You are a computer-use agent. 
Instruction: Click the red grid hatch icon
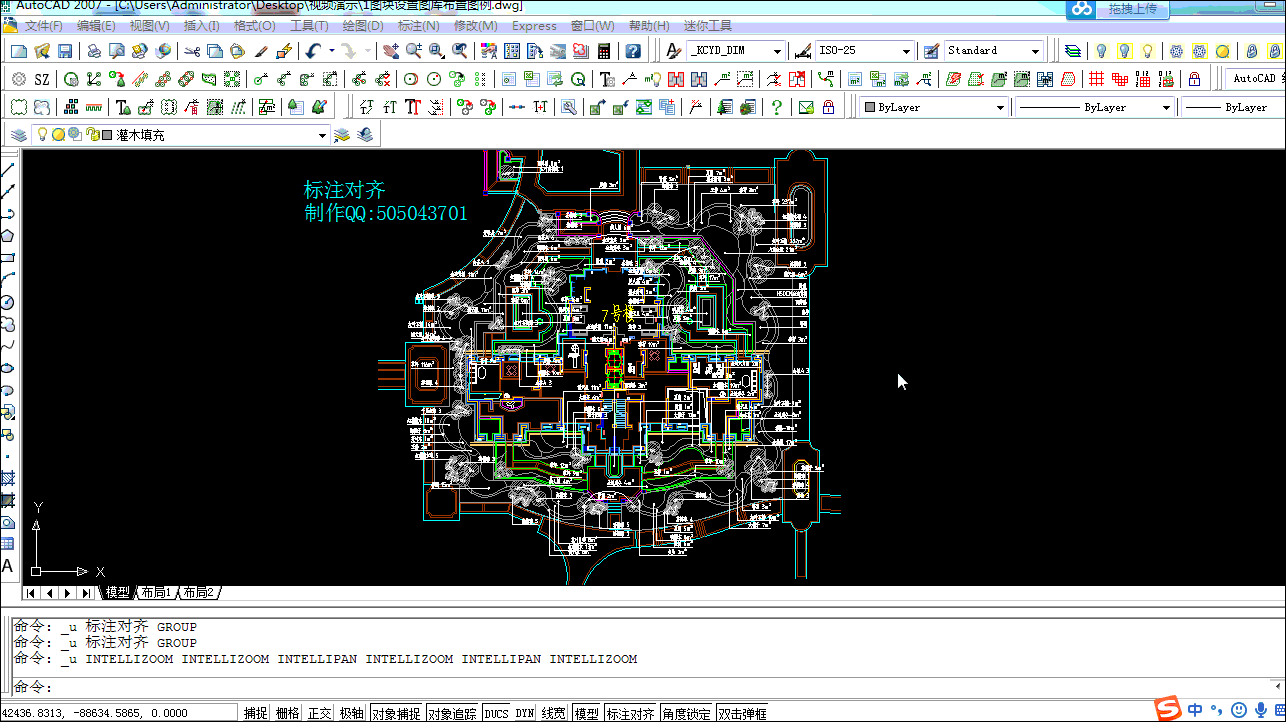1097,79
